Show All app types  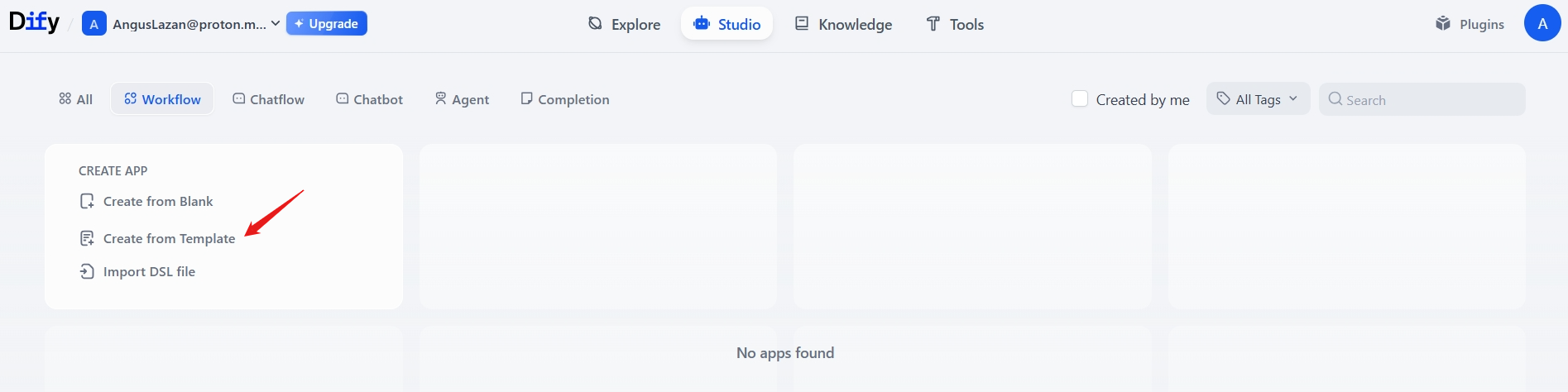point(75,99)
